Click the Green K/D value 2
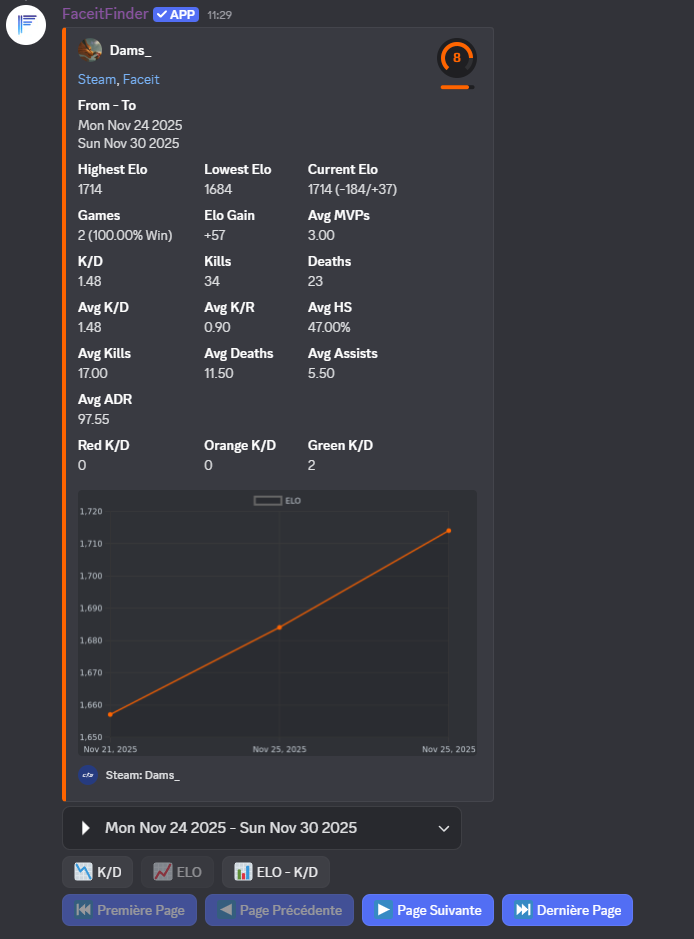 click(311, 465)
